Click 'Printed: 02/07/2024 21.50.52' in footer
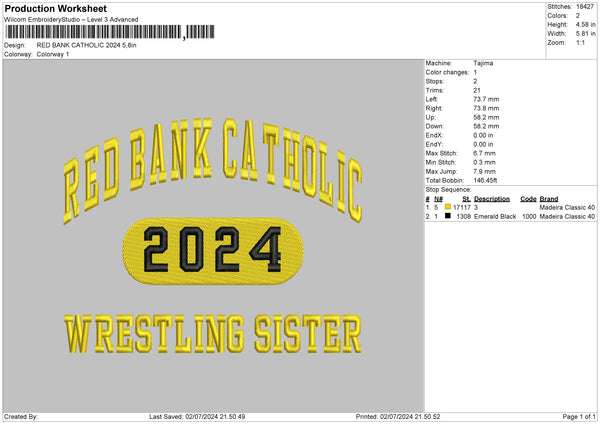This screenshot has height=424, width=600. [398, 417]
